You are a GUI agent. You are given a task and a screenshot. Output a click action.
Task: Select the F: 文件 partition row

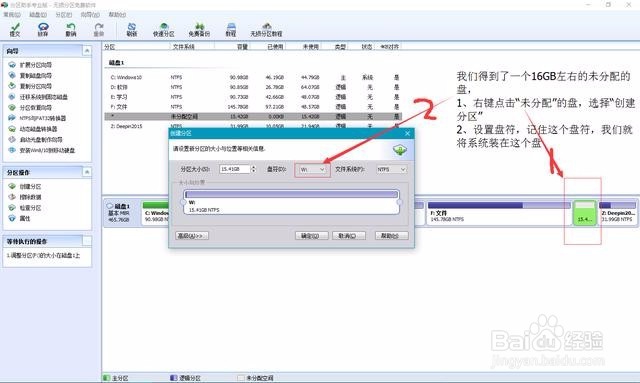coord(253,107)
